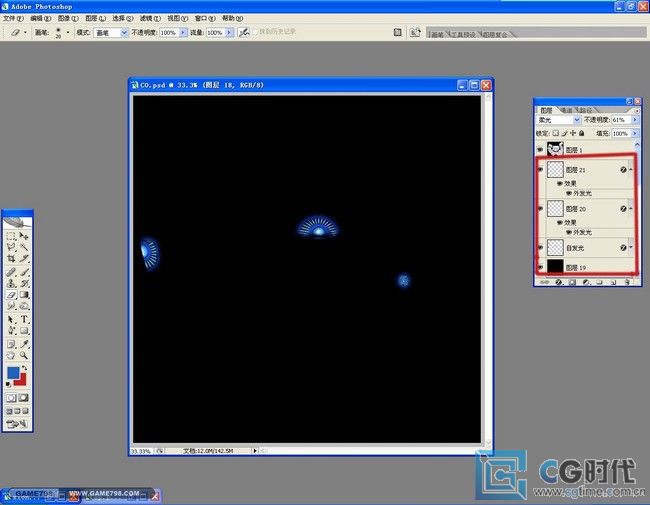Select the Healing Brush tool
The image size is (650, 505).
(11, 272)
